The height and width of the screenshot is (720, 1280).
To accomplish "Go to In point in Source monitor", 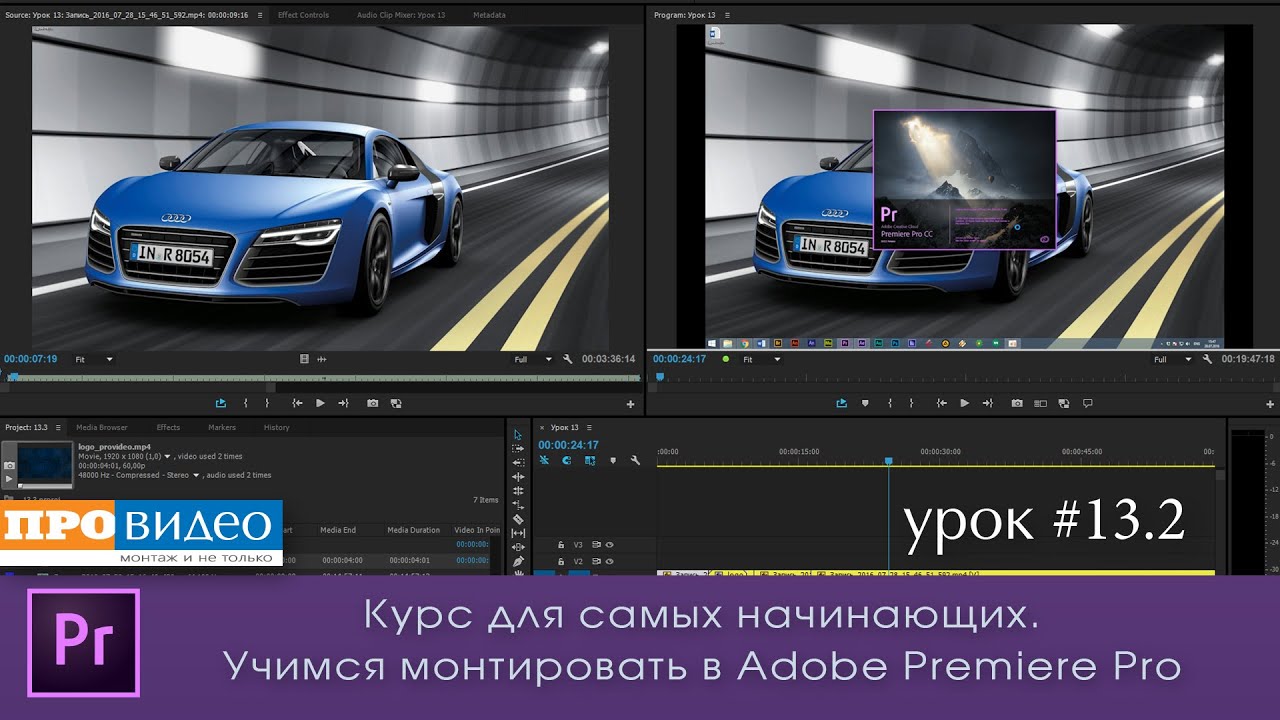I will pos(297,403).
